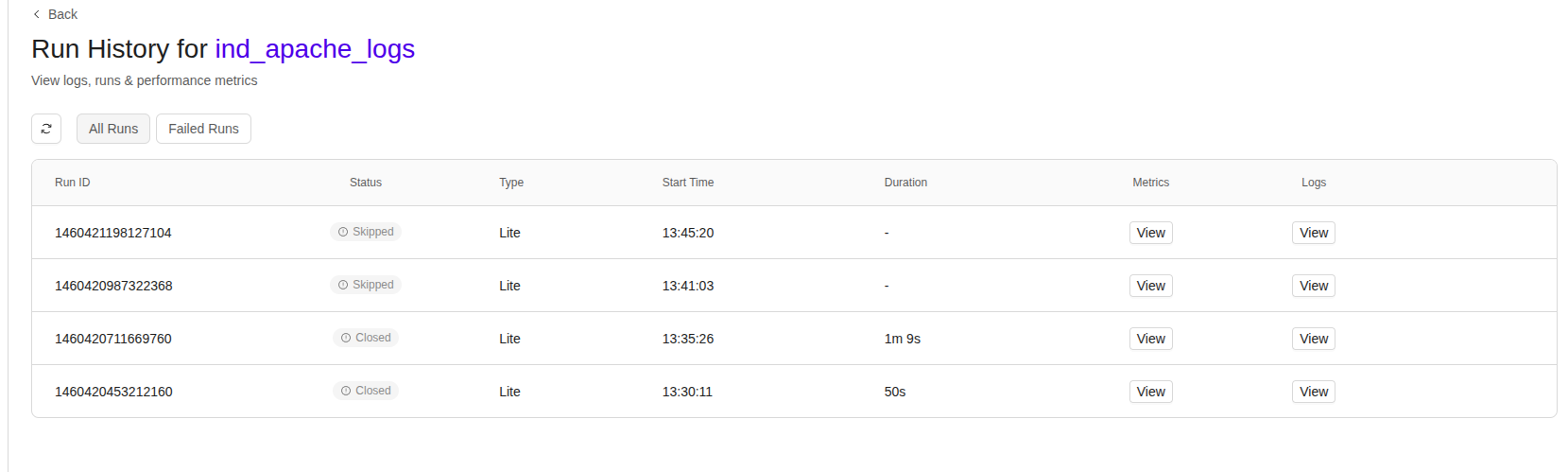Click the Closed status badge for run 1460420453212160
Screen dimensions: 1568x472
pos(366,391)
